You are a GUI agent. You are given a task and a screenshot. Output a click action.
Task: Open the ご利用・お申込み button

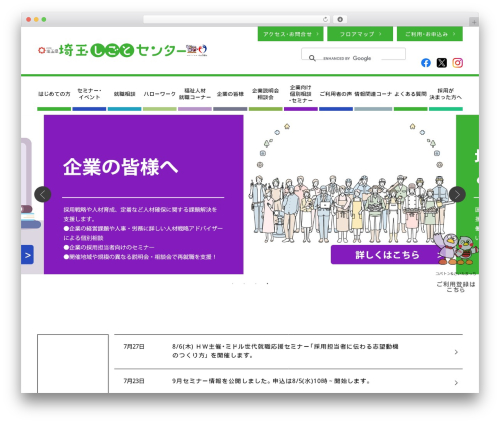pyautogui.click(x=430, y=34)
